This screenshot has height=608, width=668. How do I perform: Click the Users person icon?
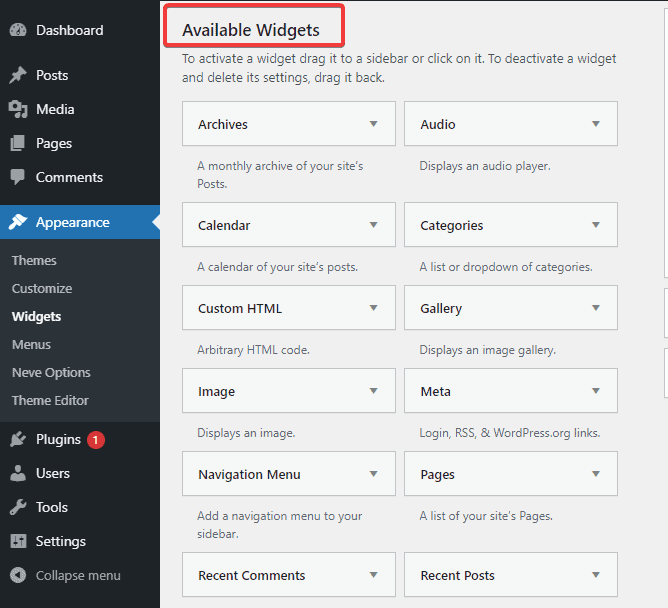click(x=18, y=473)
